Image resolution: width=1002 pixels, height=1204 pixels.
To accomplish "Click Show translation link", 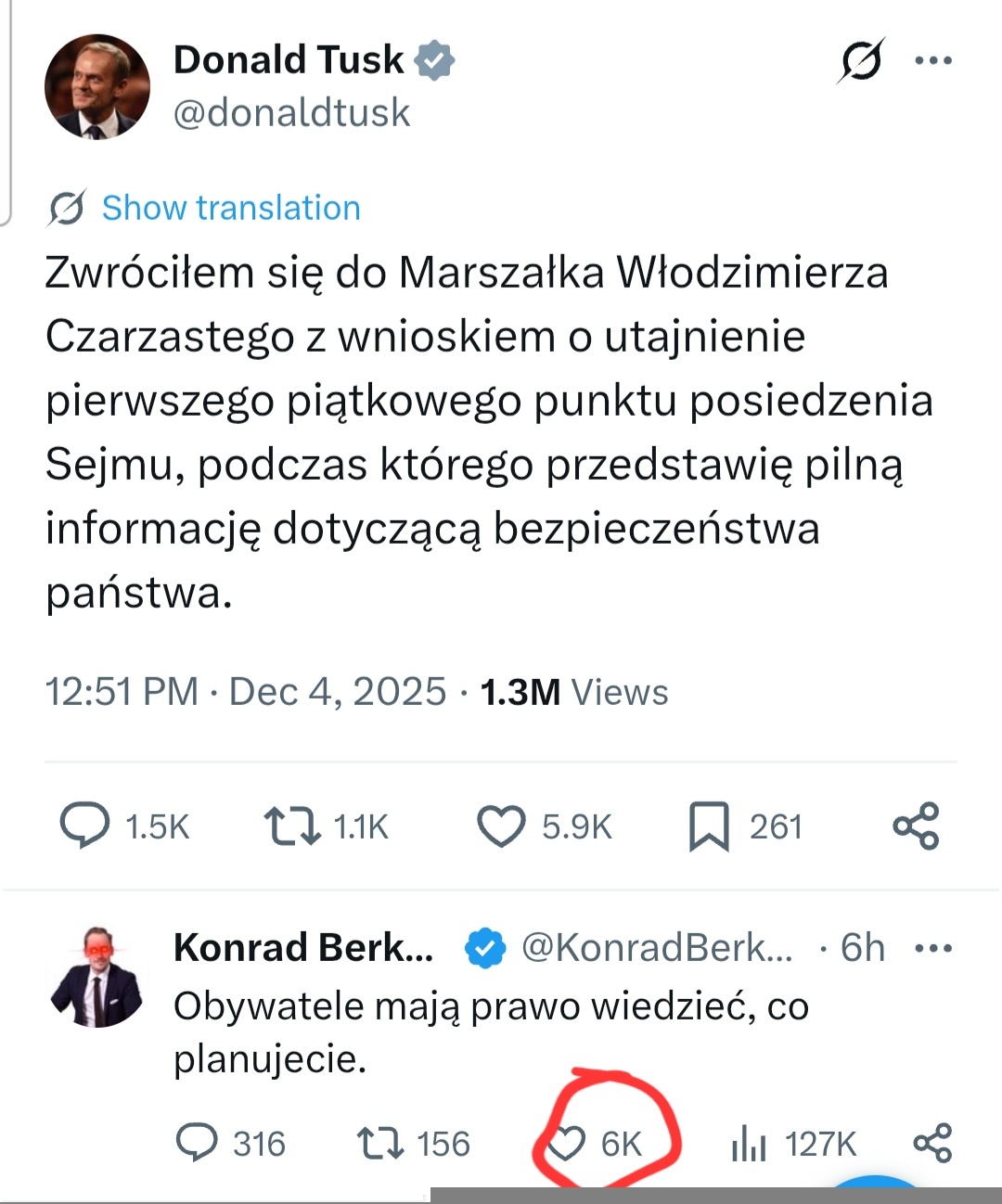I will coord(230,208).
